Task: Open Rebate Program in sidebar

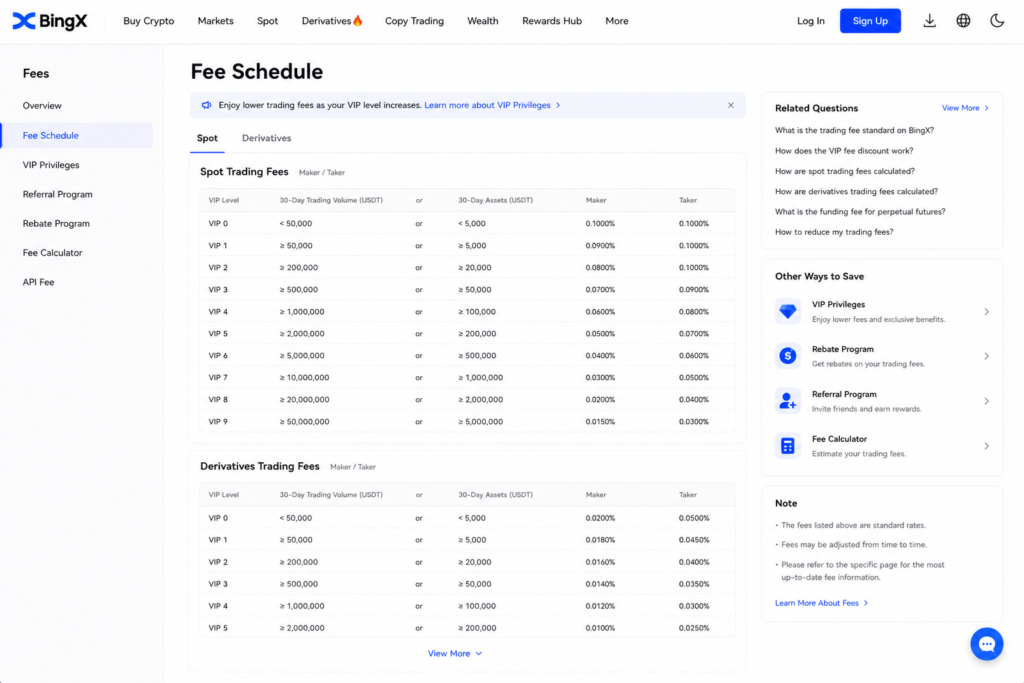Action: pos(56,223)
